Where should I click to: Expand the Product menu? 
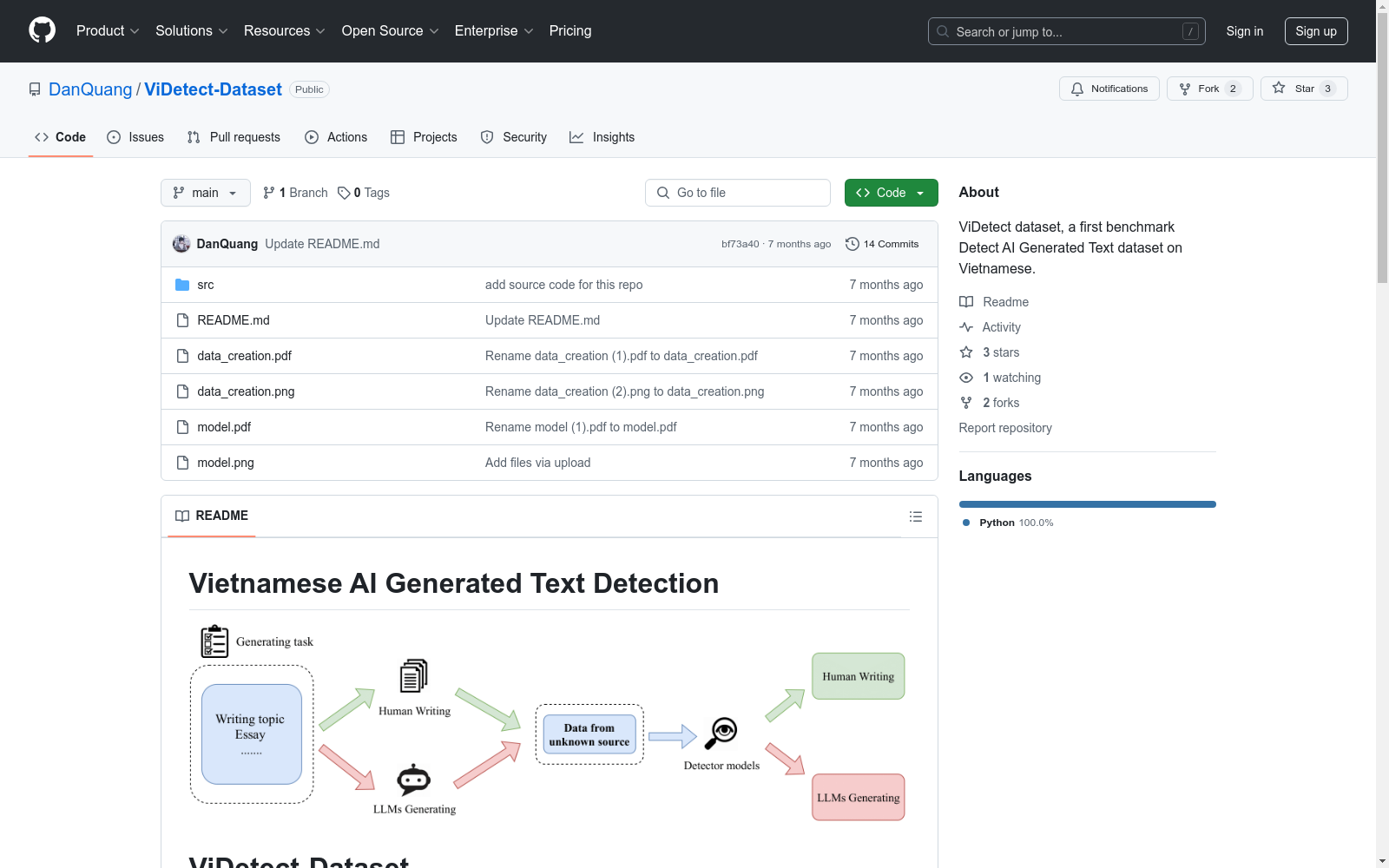[x=108, y=30]
